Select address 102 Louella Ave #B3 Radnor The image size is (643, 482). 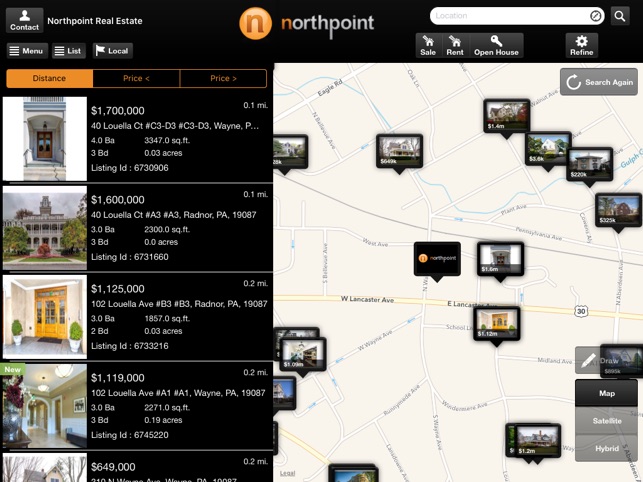(x=179, y=304)
